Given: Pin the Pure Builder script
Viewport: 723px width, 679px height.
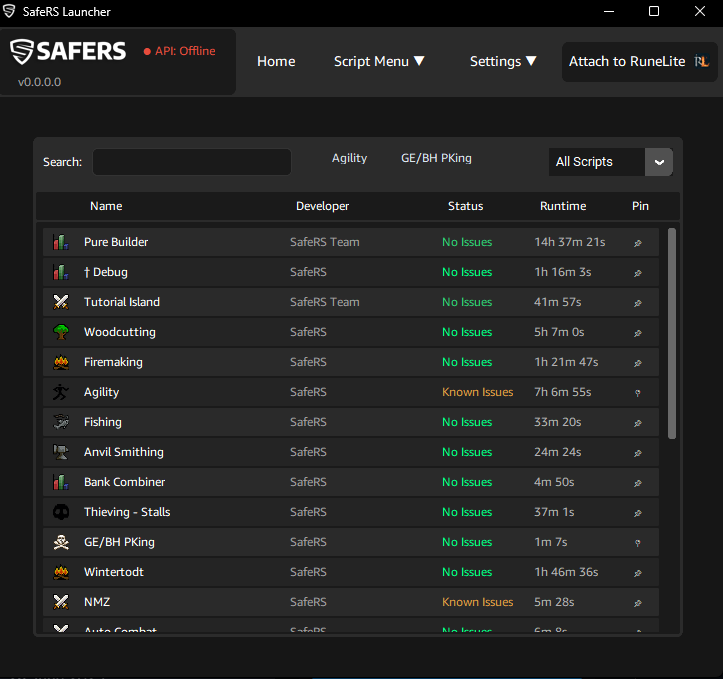Looking at the screenshot, I should pos(638,243).
